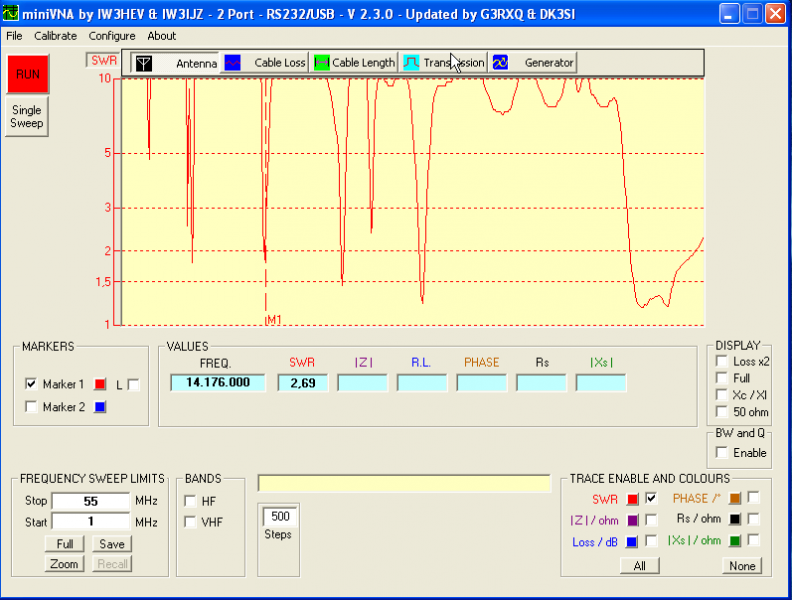
Task: Click the empty R.L. value field
Action: click(422, 382)
